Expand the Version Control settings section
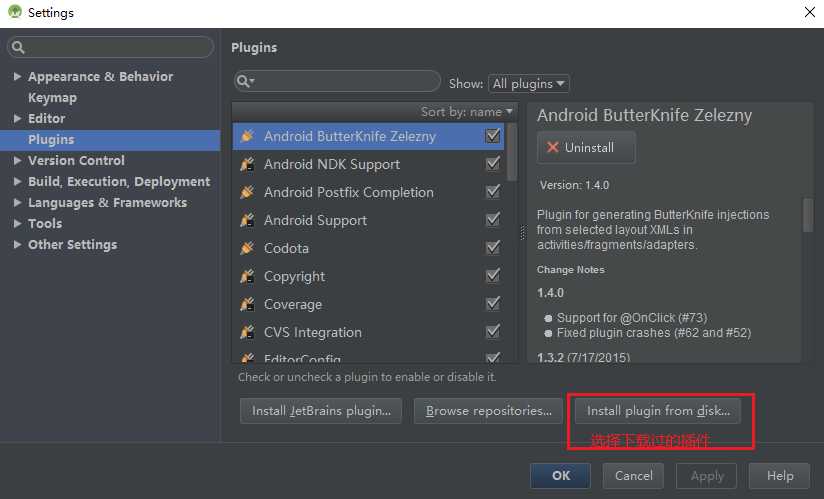 pos(17,161)
